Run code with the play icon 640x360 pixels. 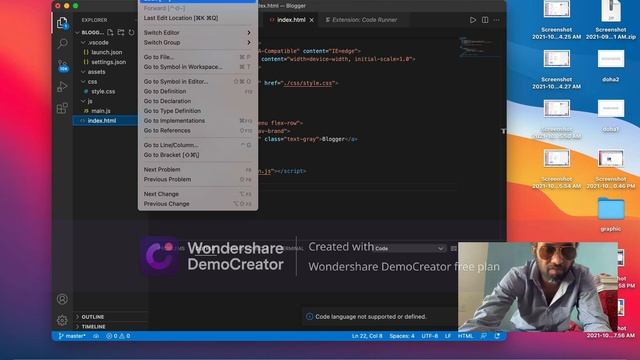(x=473, y=20)
